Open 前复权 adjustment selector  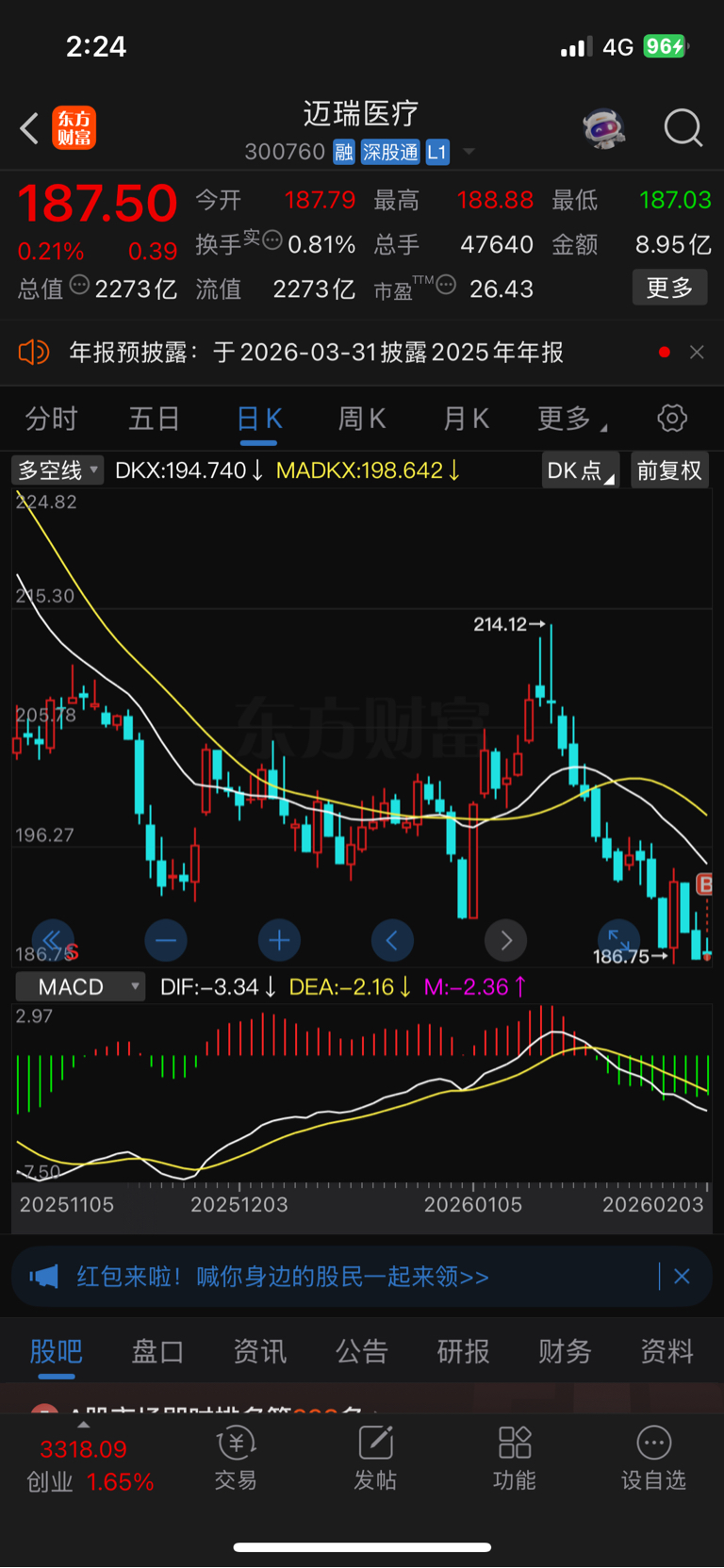tap(669, 470)
